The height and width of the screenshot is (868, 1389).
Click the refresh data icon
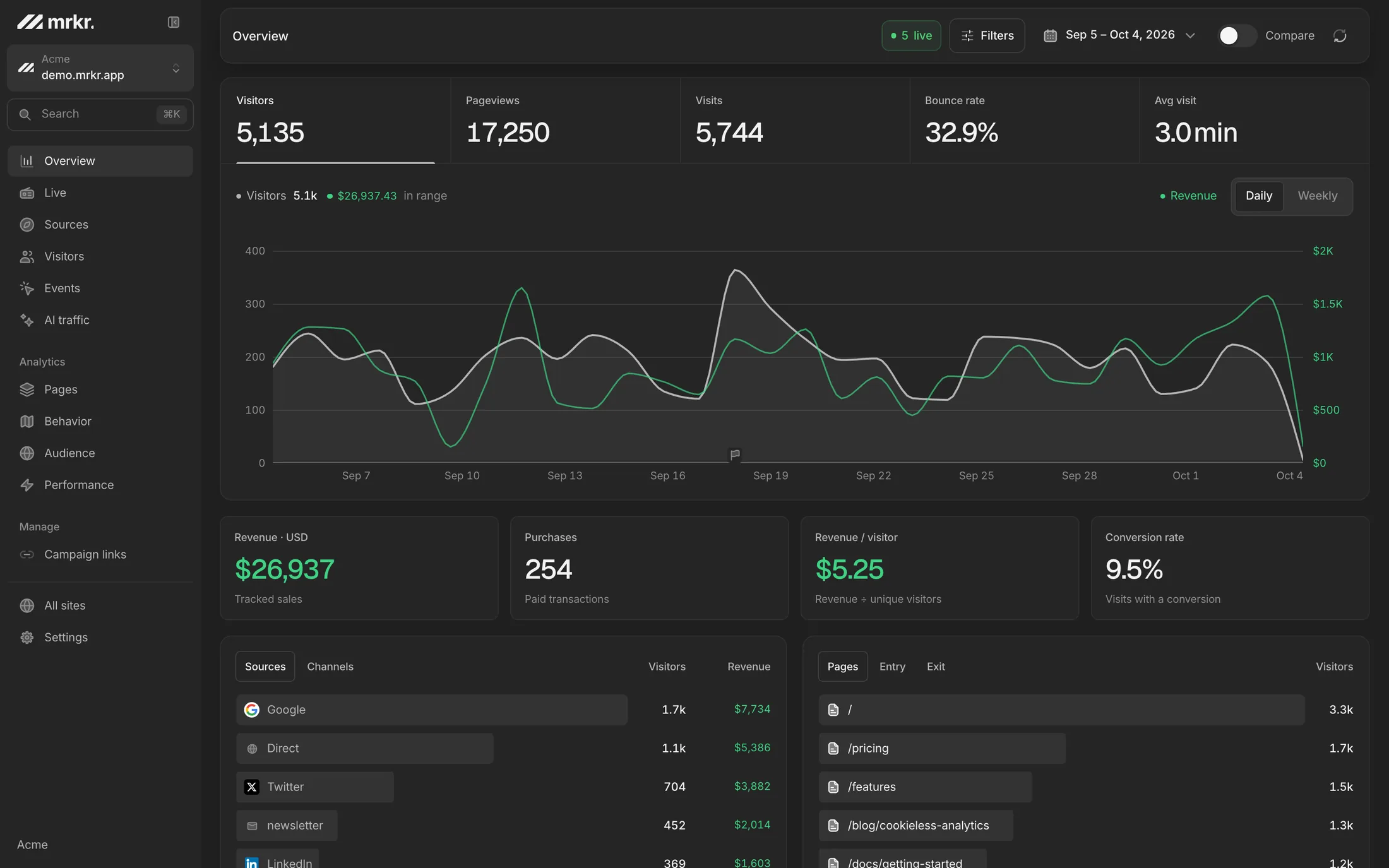pyautogui.click(x=1340, y=35)
